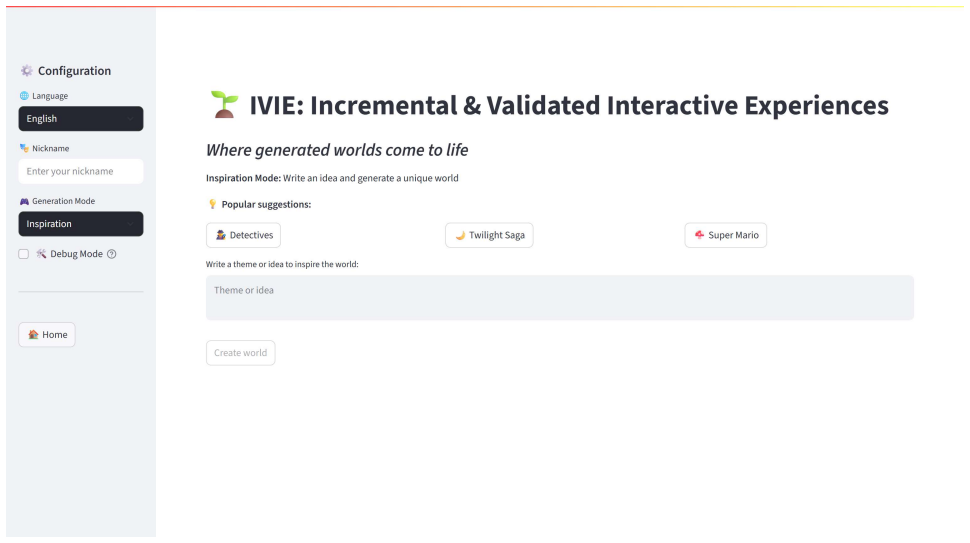Click the Create world button
The image size is (970, 543).
pyautogui.click(x=241, y=353)
